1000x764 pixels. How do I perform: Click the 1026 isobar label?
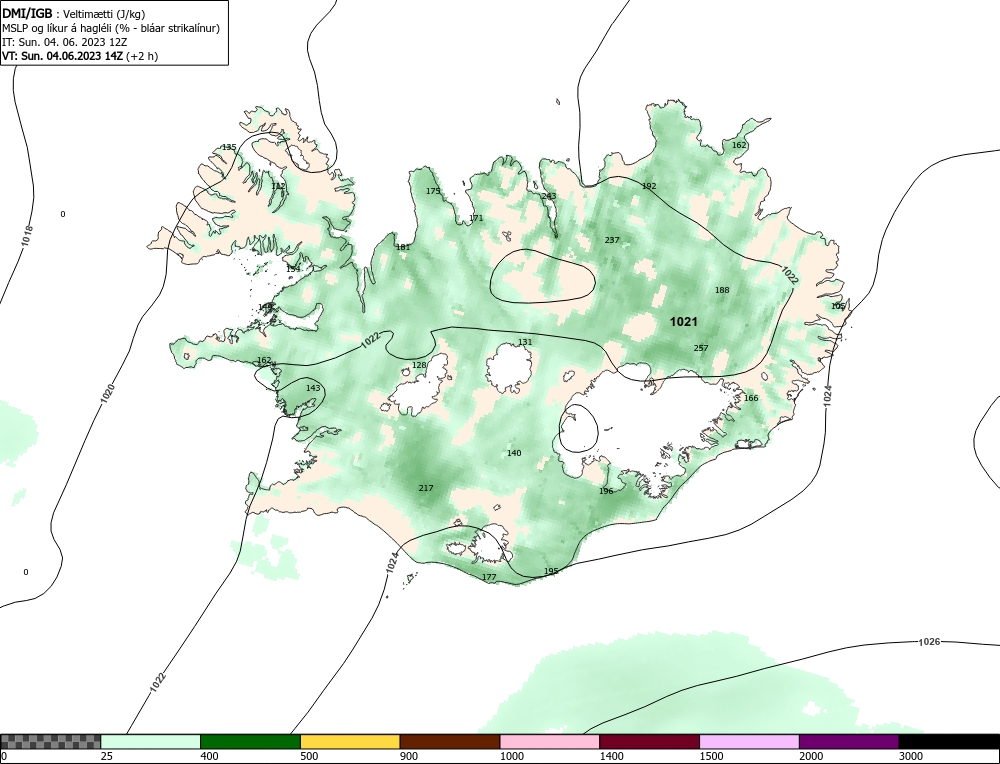(x=929, y=642)
